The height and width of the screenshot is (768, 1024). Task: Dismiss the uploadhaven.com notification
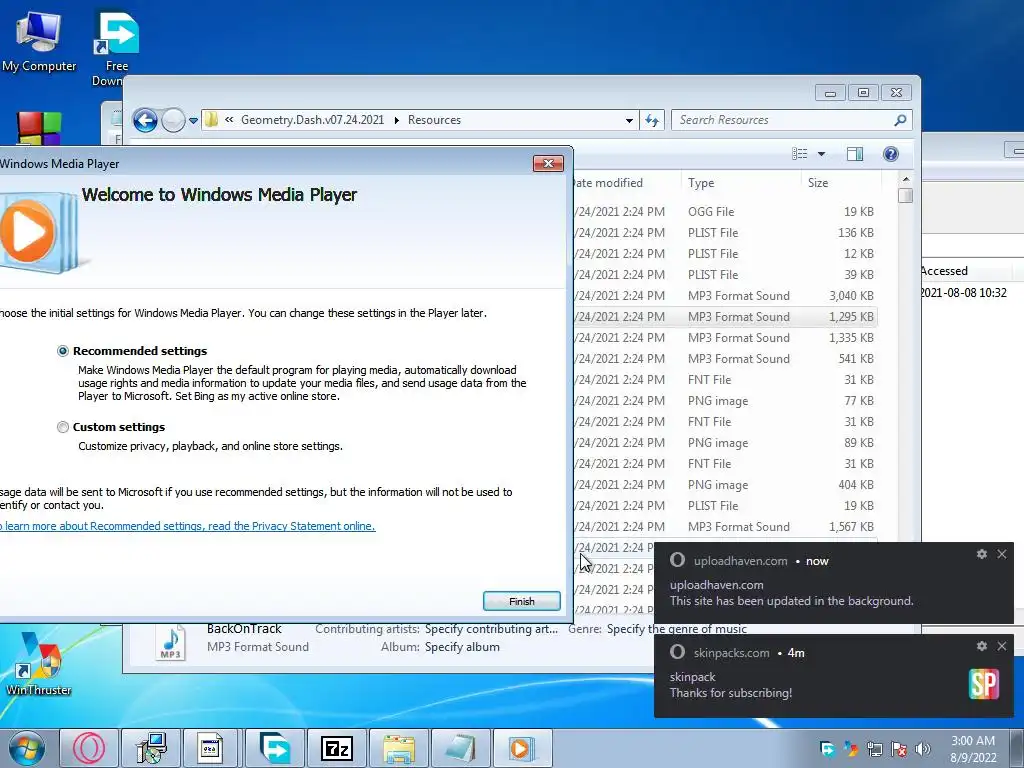point(1002,554)
